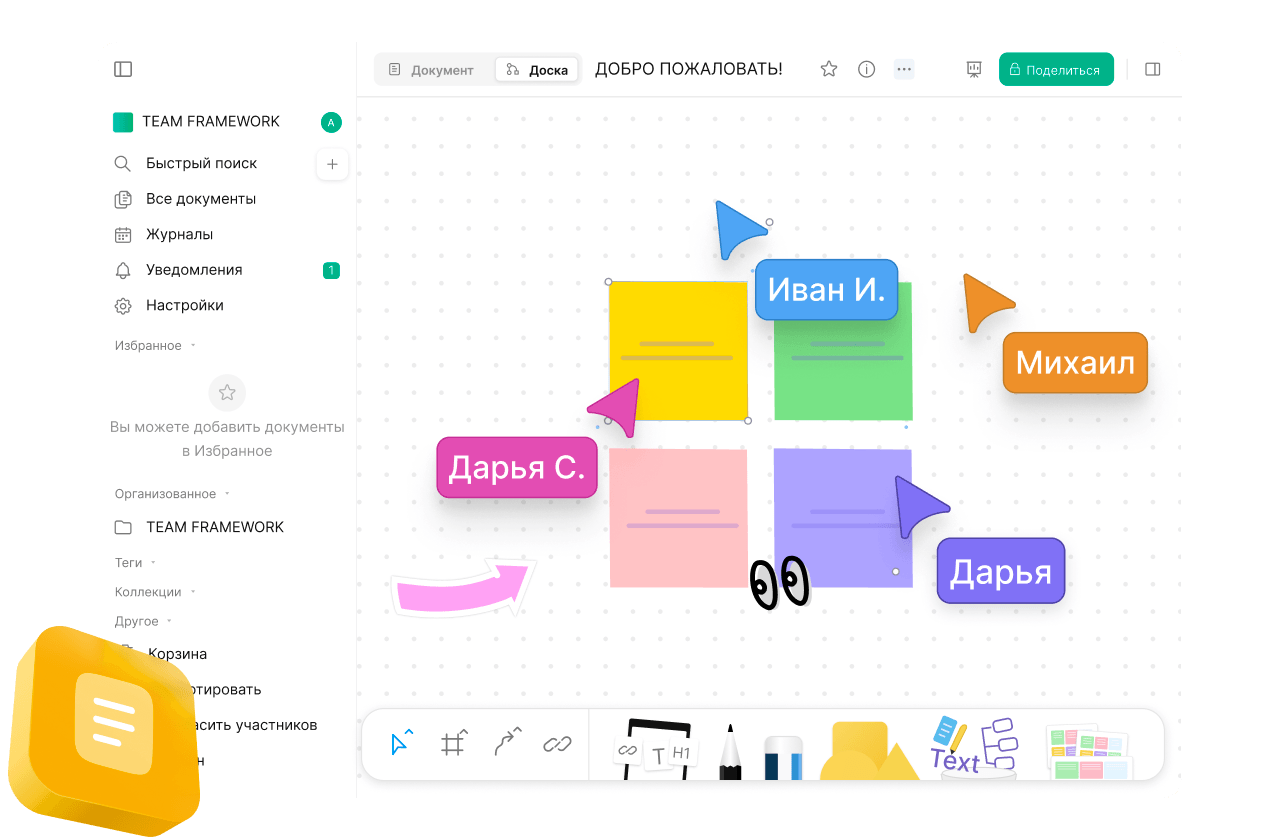Toggle the right sidebar panel icon
Viewport: 1280px width, 840px height.
point(1152,69)
